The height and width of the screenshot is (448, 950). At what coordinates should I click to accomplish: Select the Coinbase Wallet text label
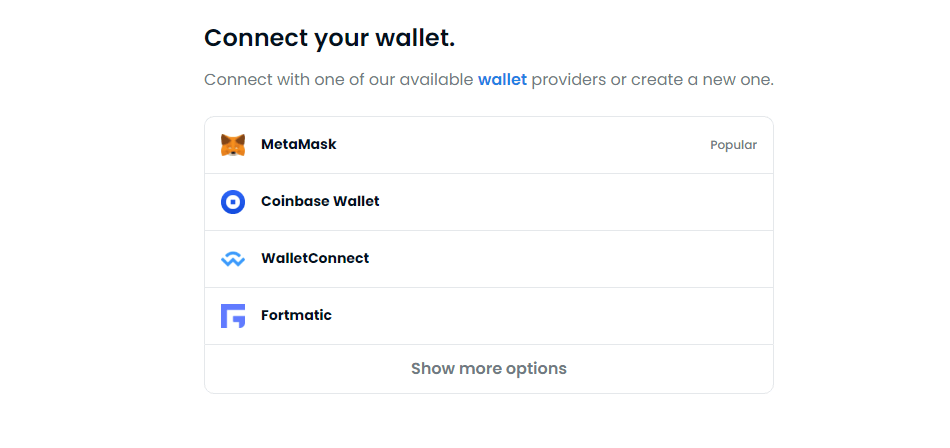[x=320, y=202]
